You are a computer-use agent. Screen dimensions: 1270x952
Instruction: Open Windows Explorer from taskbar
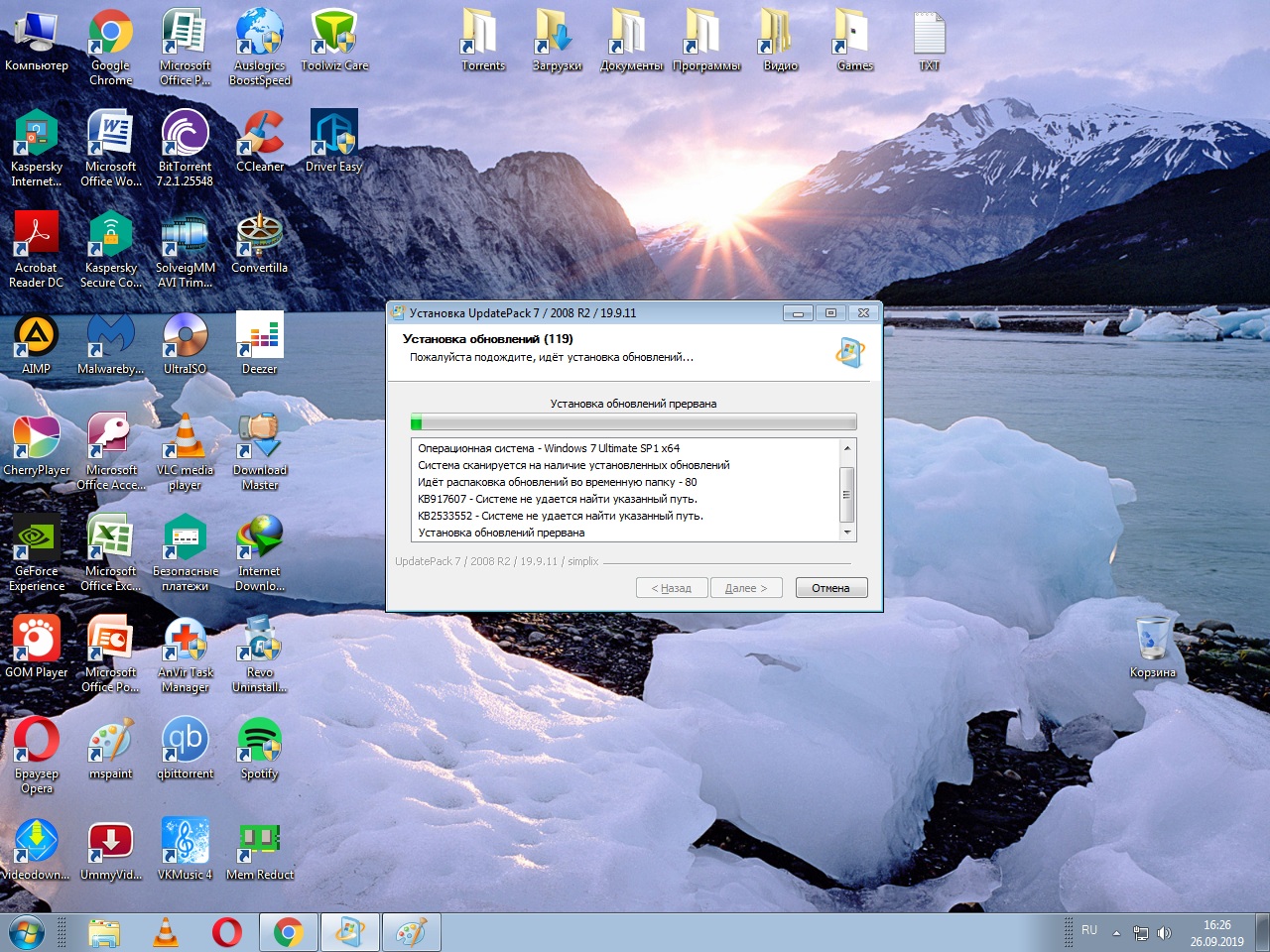point(103,933)
